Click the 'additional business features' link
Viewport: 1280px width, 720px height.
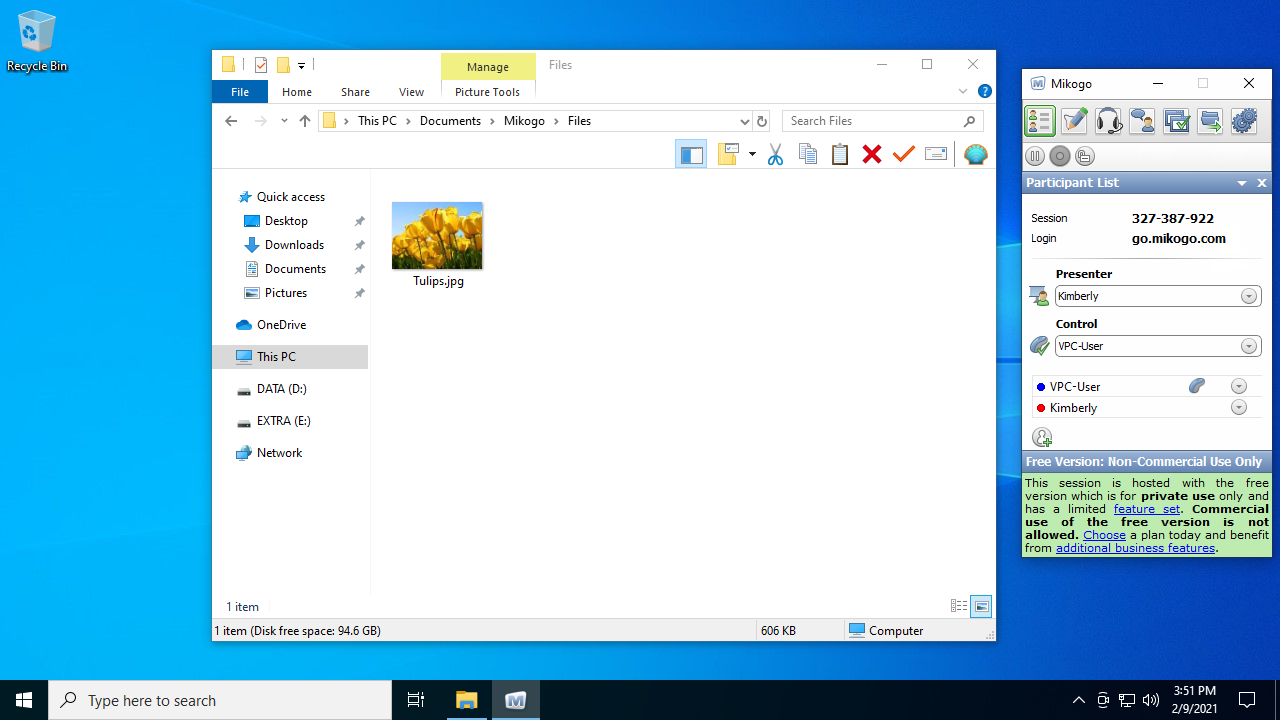1135,548
